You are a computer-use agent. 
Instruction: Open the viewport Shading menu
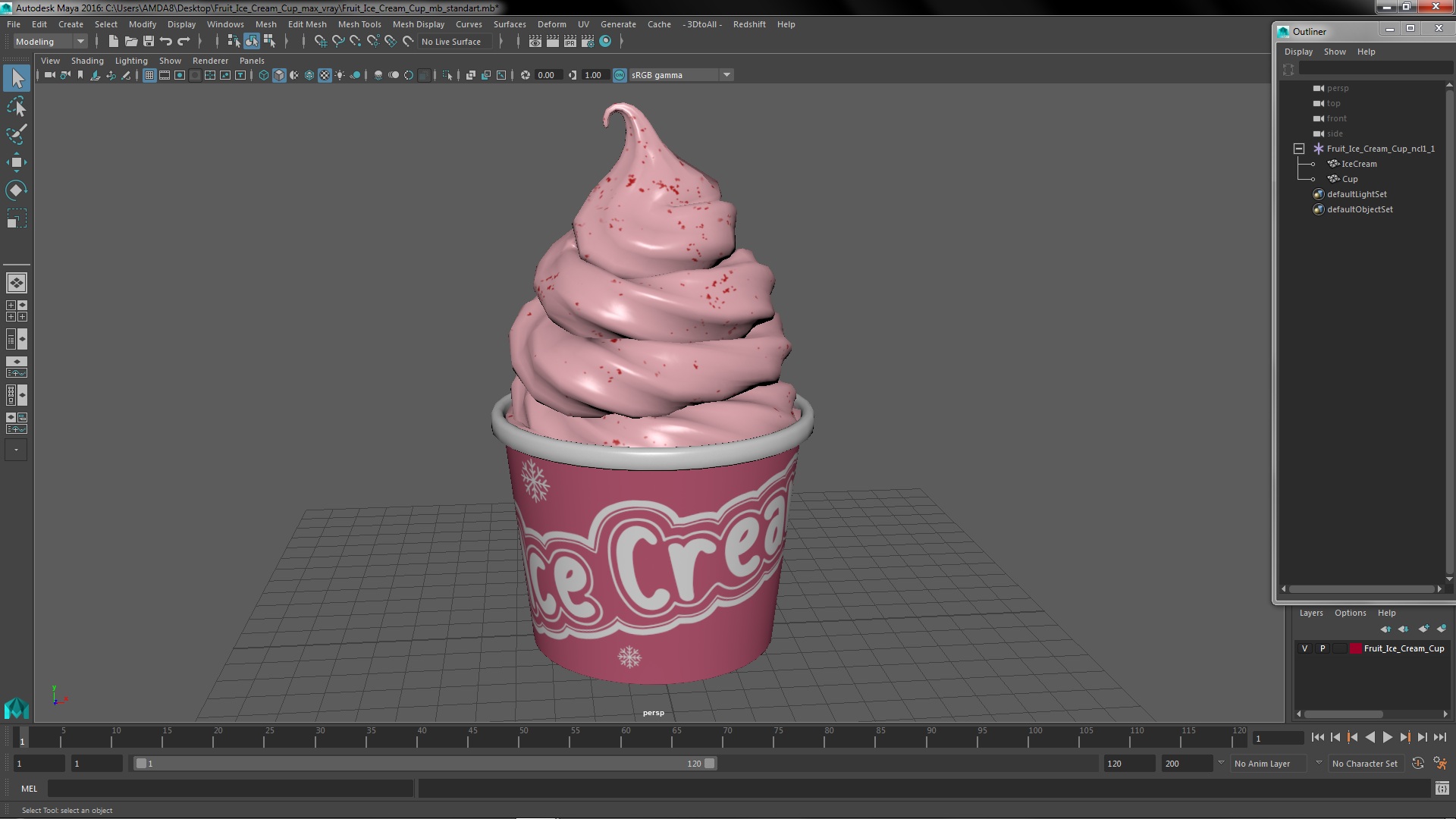[87, 61]
